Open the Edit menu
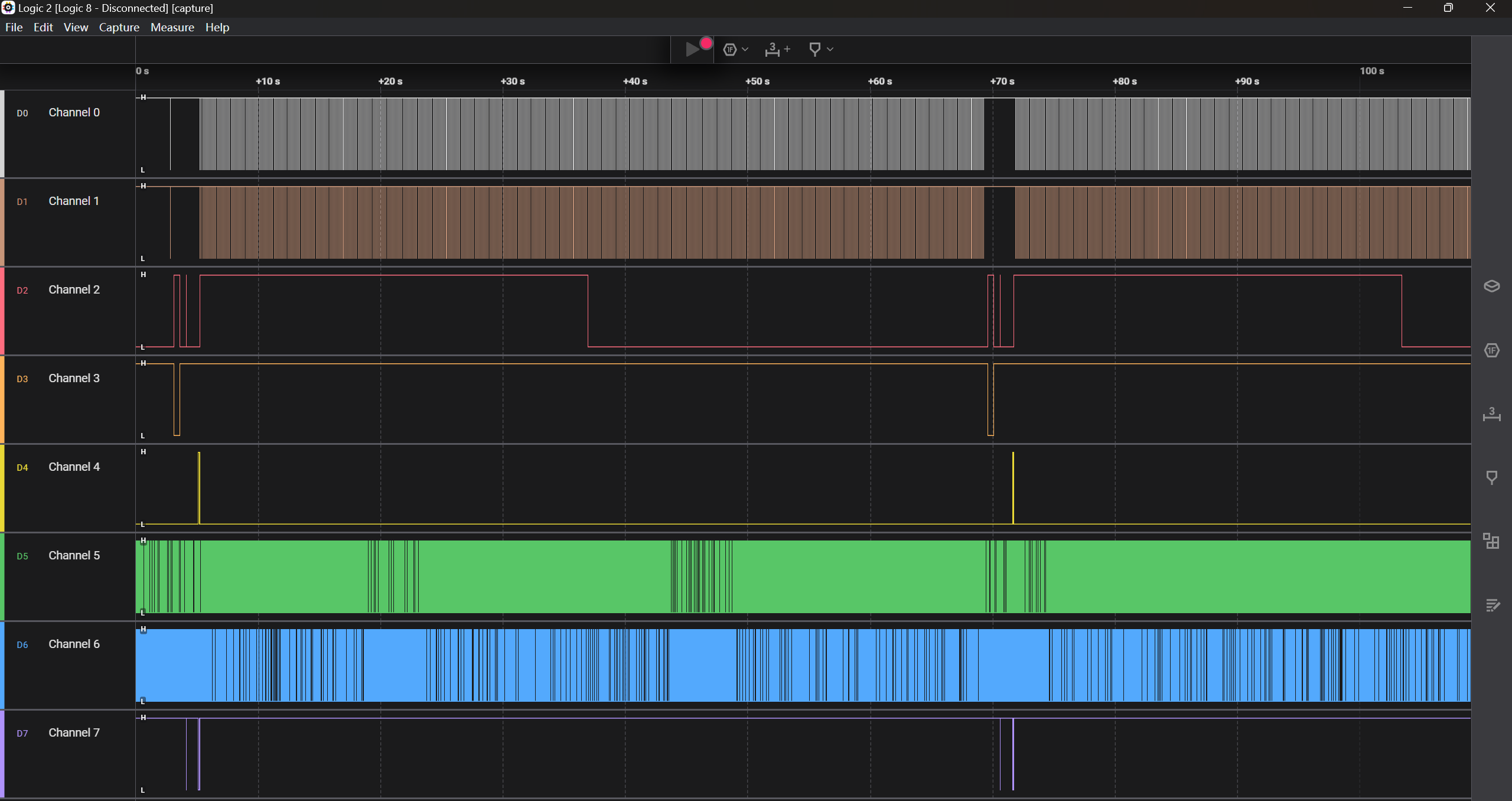1512x801 pixels. [x=43, y=27]
